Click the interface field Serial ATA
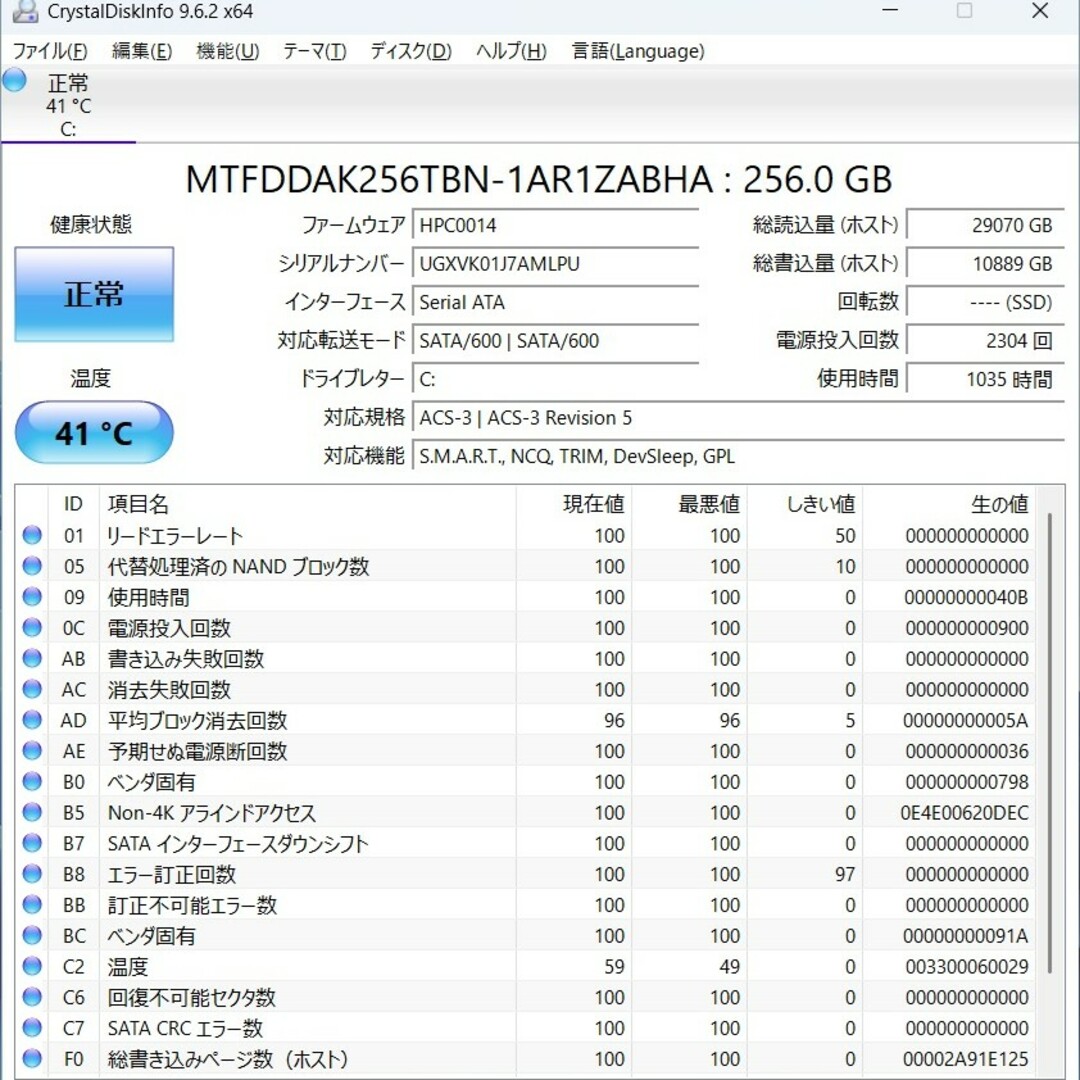Screen dimensions: 1080x1080 (556, 302)
